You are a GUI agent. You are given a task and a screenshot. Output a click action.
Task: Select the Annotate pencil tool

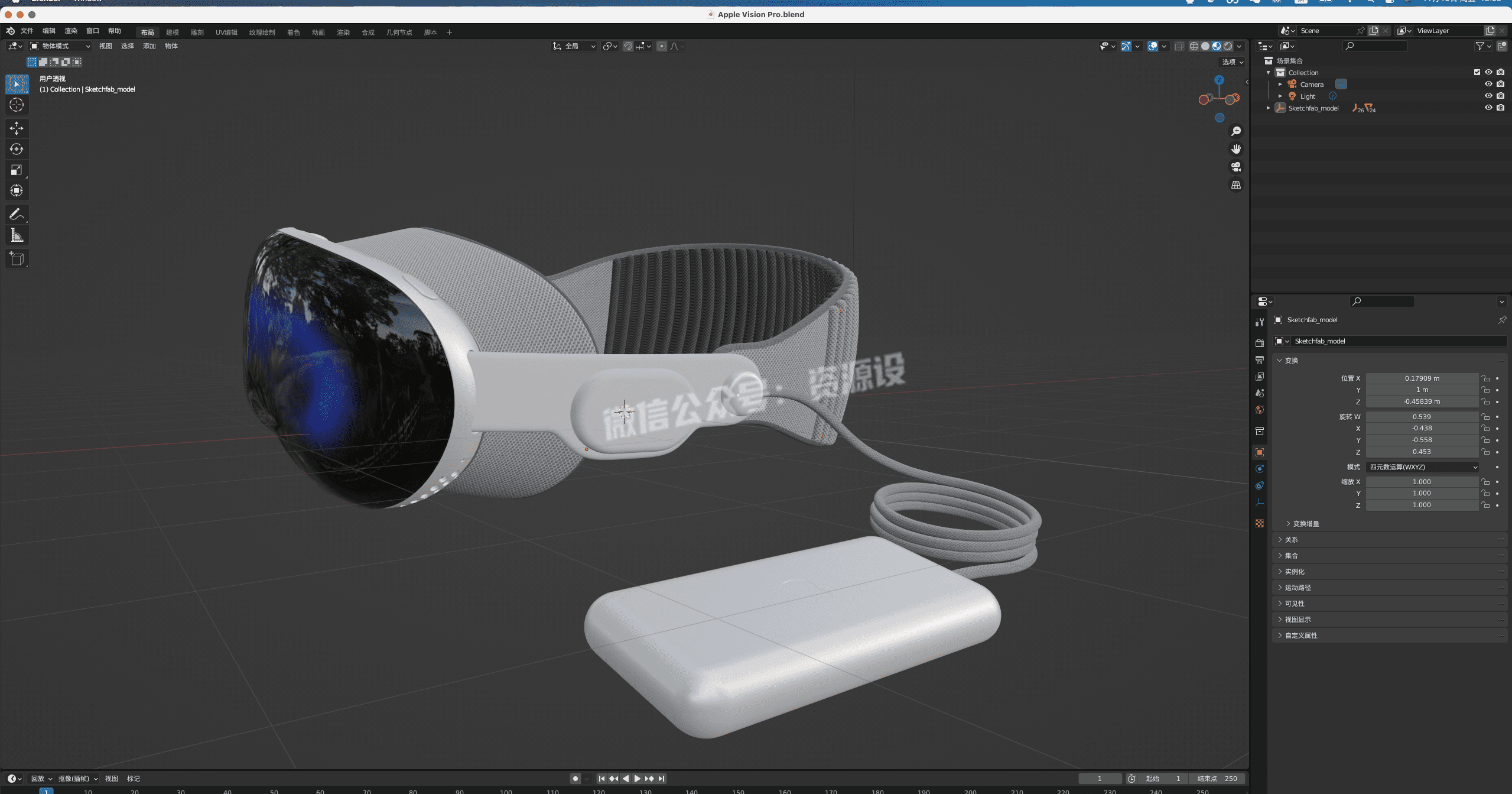pyautogui.click(x=17, y=214)
